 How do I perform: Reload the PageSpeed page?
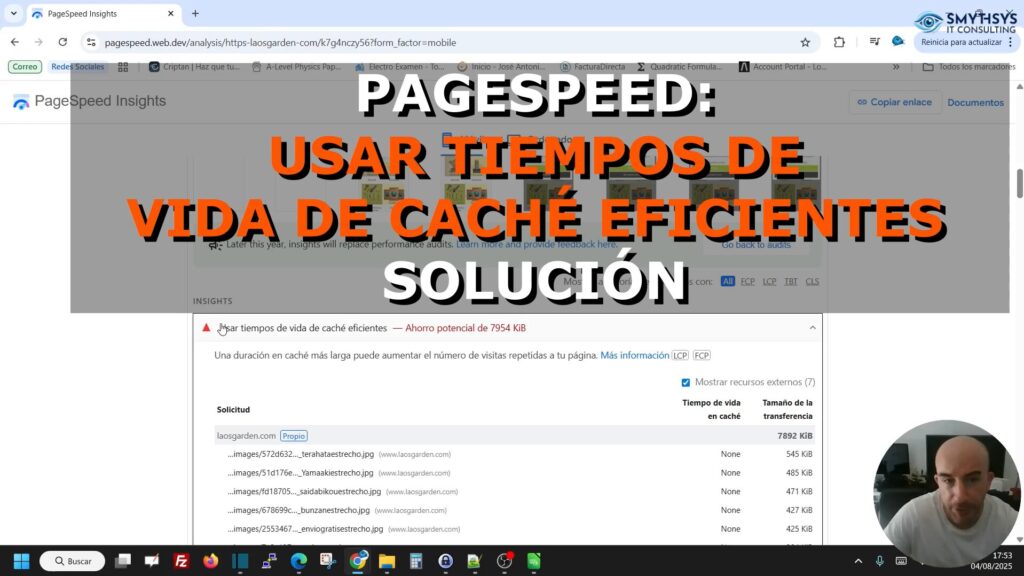tap(63, 42)
